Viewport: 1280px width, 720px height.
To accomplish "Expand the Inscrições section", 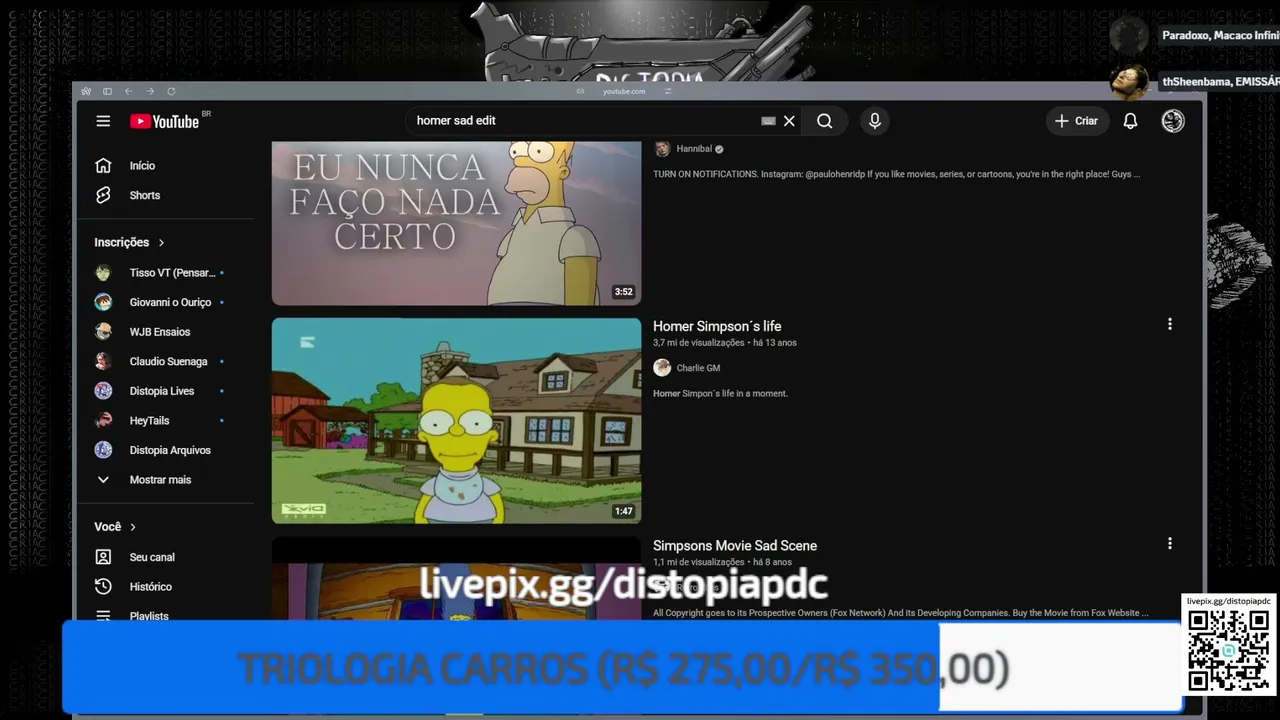I will [x=129, y=242].
